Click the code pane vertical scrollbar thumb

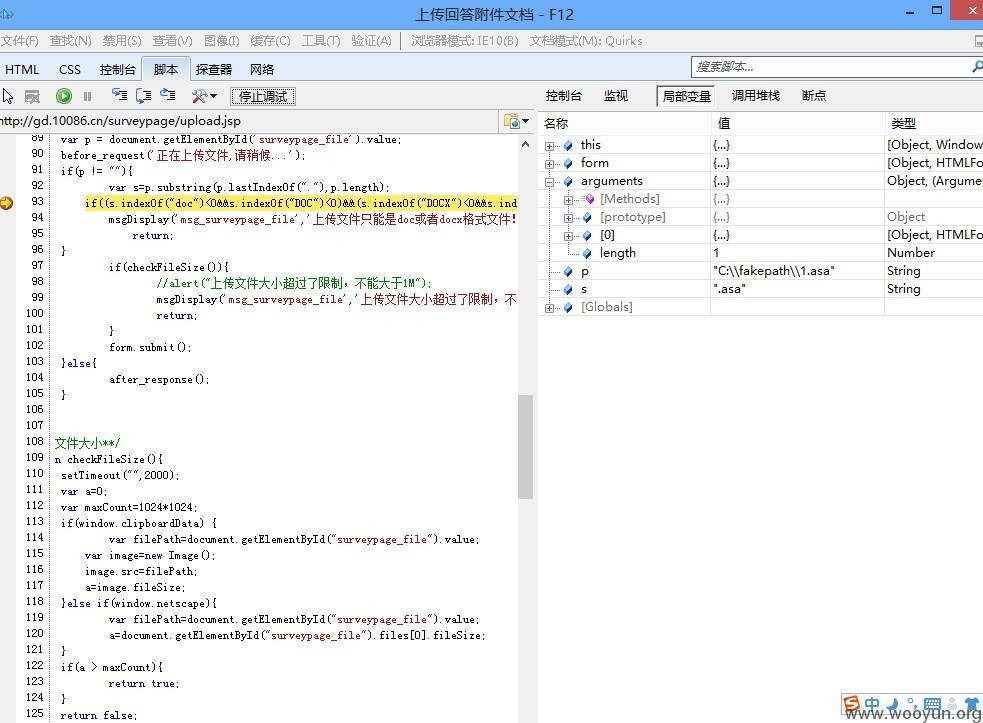pos(525,446)
